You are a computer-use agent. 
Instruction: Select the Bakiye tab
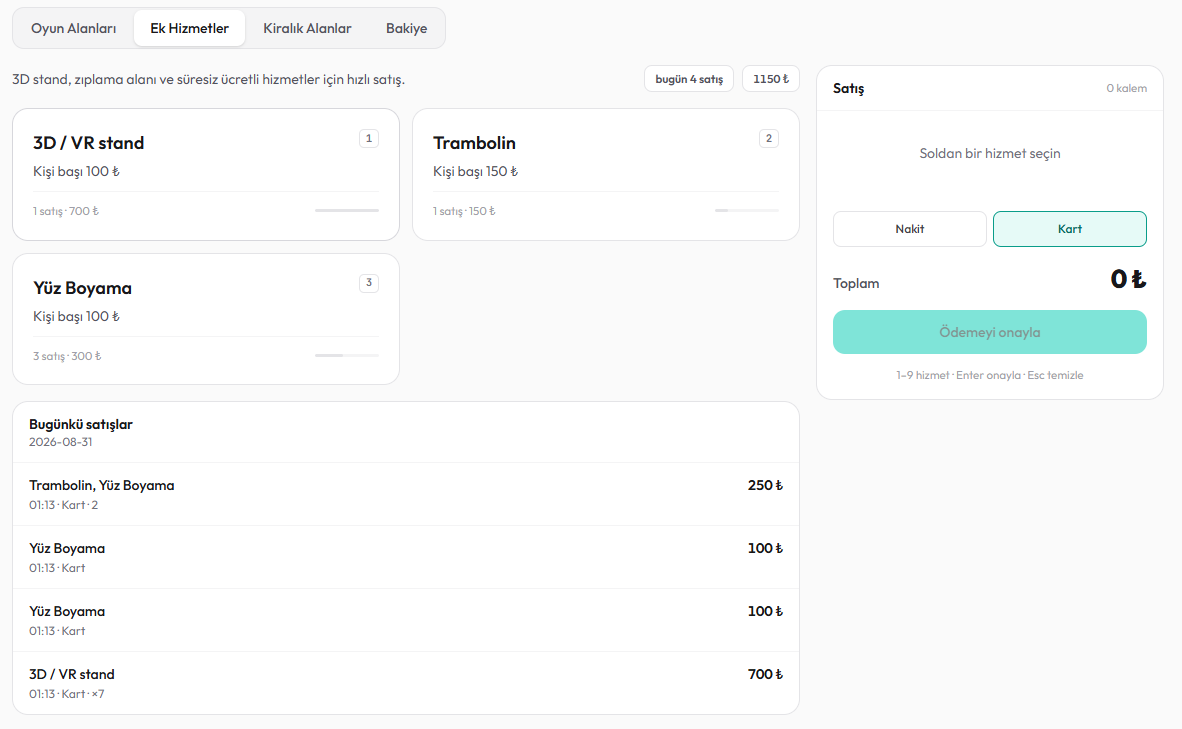[x=406, y=29]
